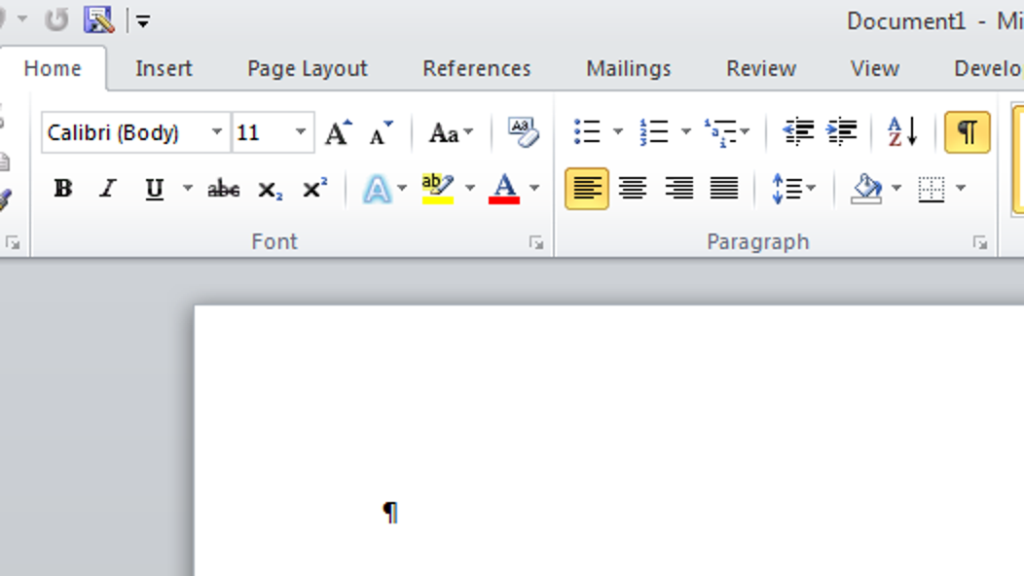Toggle Italic formatting
Screen dimensions: 1024x576
tap(108, 189)
